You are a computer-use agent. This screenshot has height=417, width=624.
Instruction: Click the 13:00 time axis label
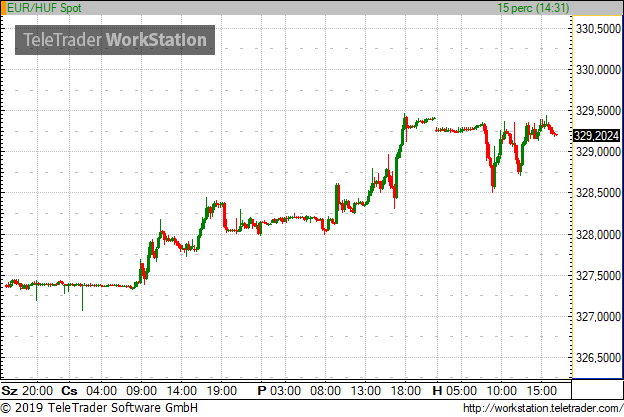point(366,391)
